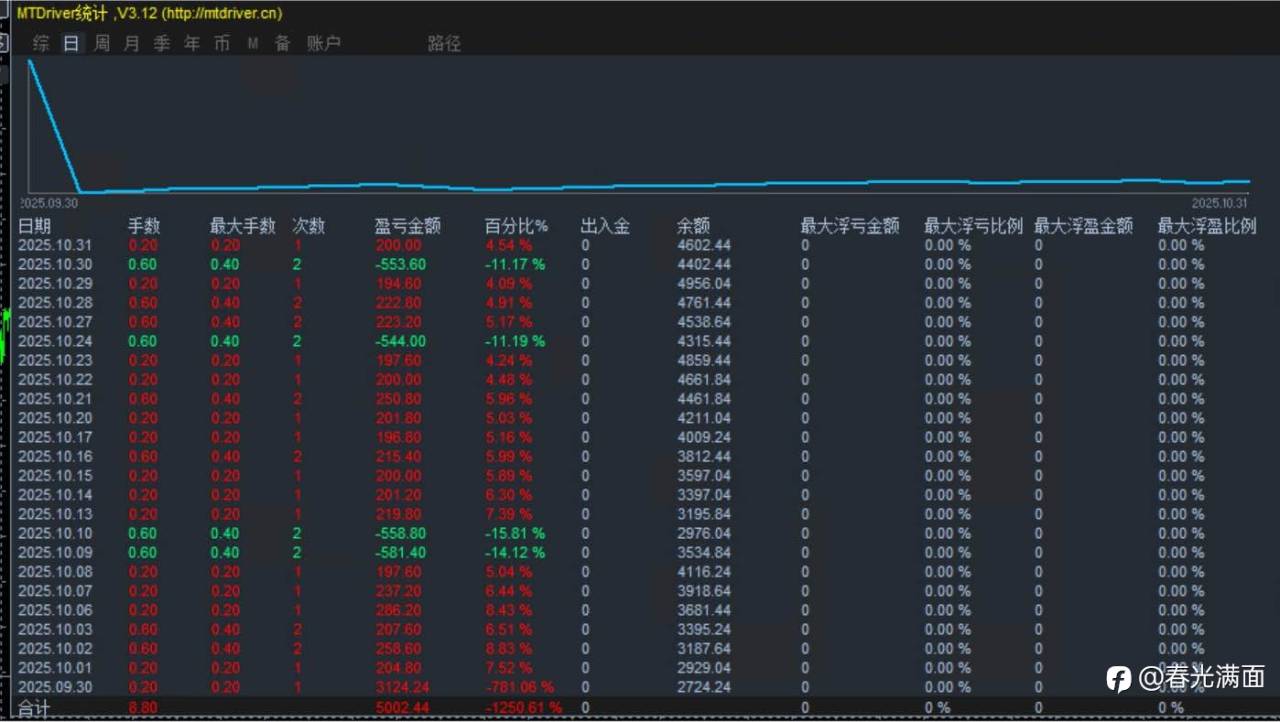Click the 2025.09.30 chart start label

coord(50,202)
